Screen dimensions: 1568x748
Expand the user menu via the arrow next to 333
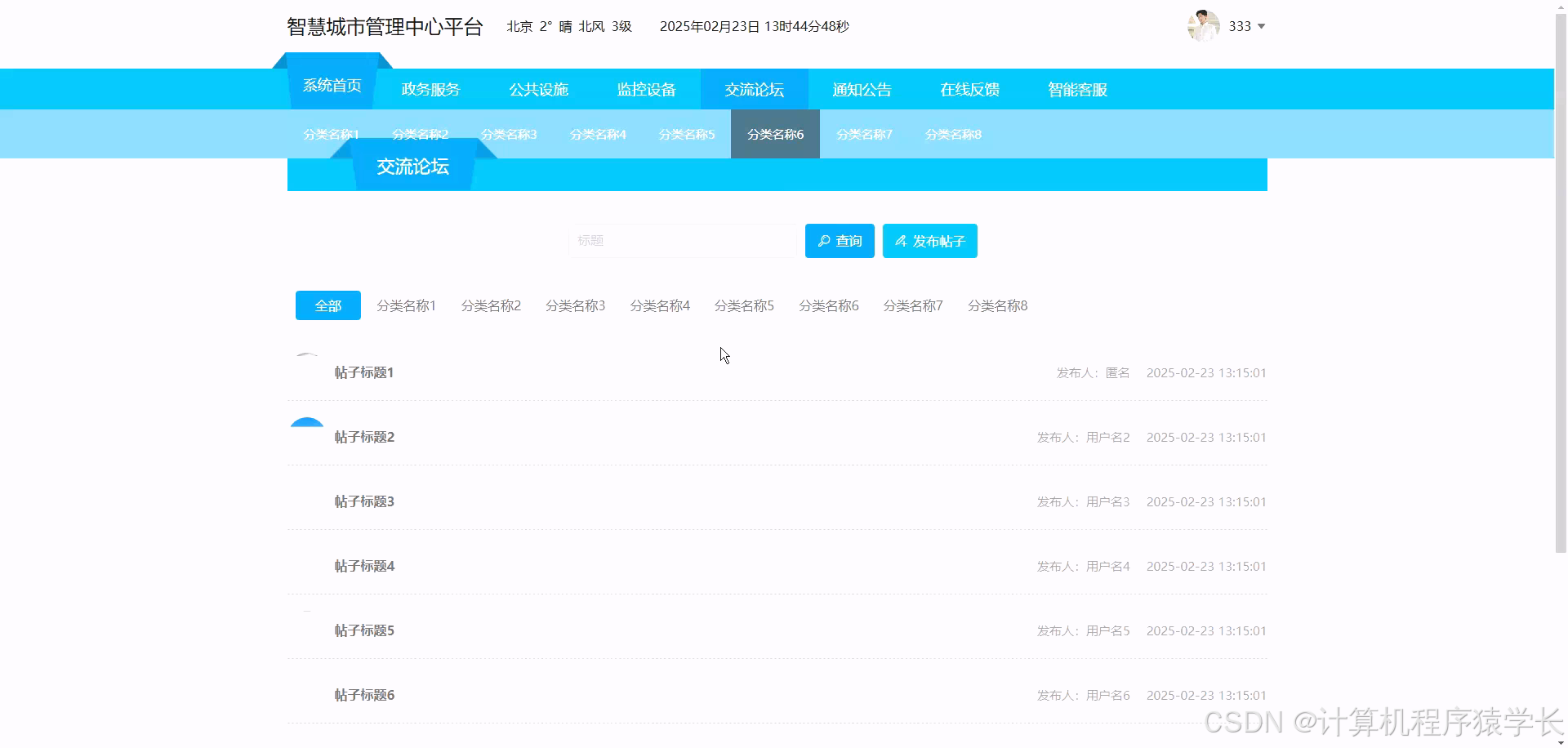[x=1262, y=27]
